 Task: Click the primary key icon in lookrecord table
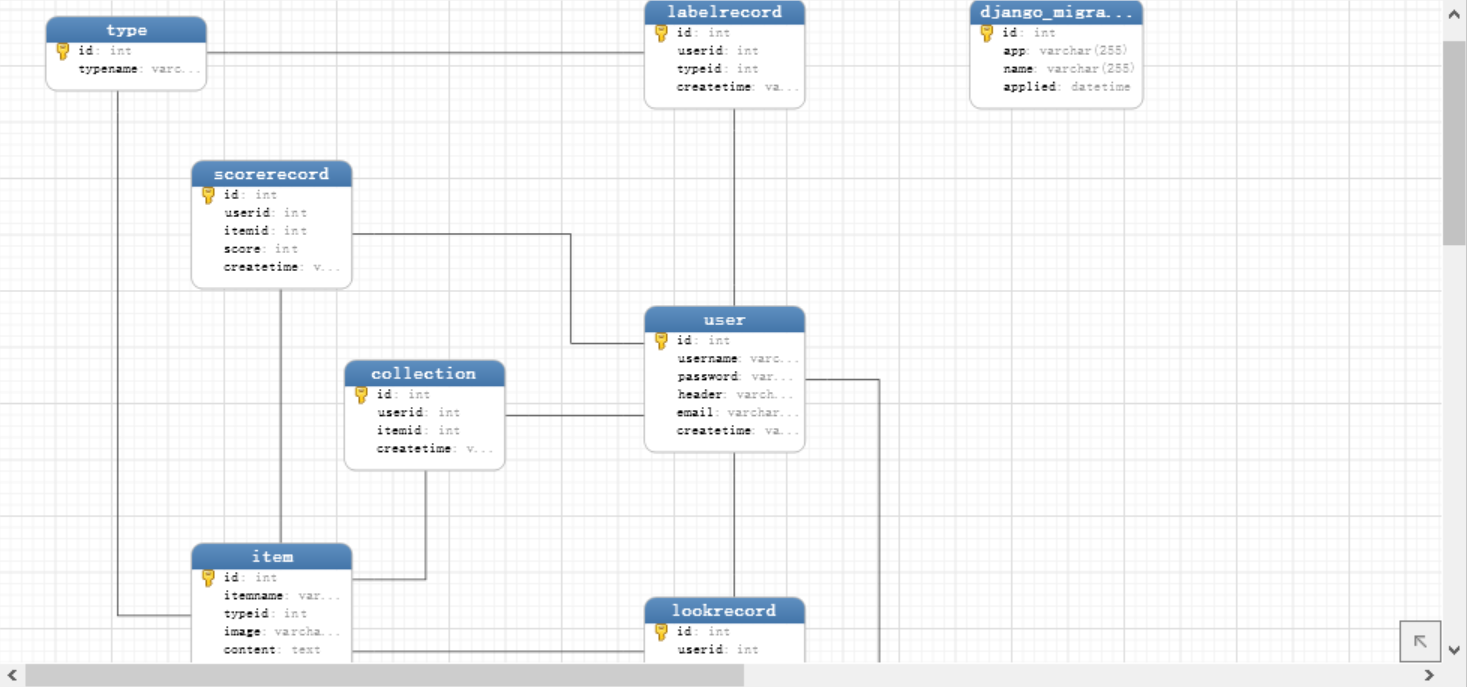(659, 630)
